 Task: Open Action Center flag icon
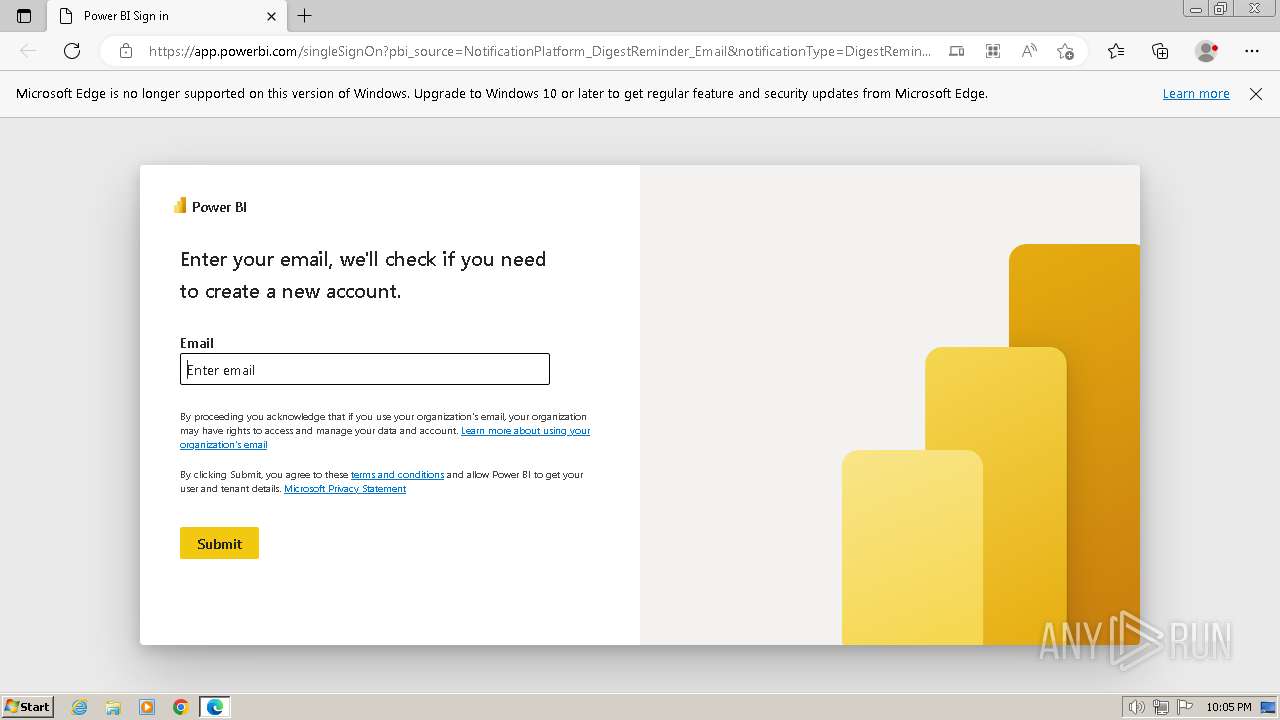click(x=1184, y=707)
